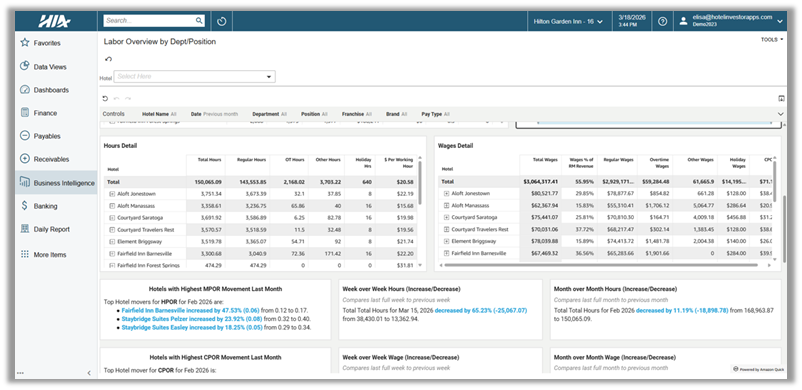Open Receivables plus-circle icon
The height and width of the screenshot is (390, 802).
(24, 159)
